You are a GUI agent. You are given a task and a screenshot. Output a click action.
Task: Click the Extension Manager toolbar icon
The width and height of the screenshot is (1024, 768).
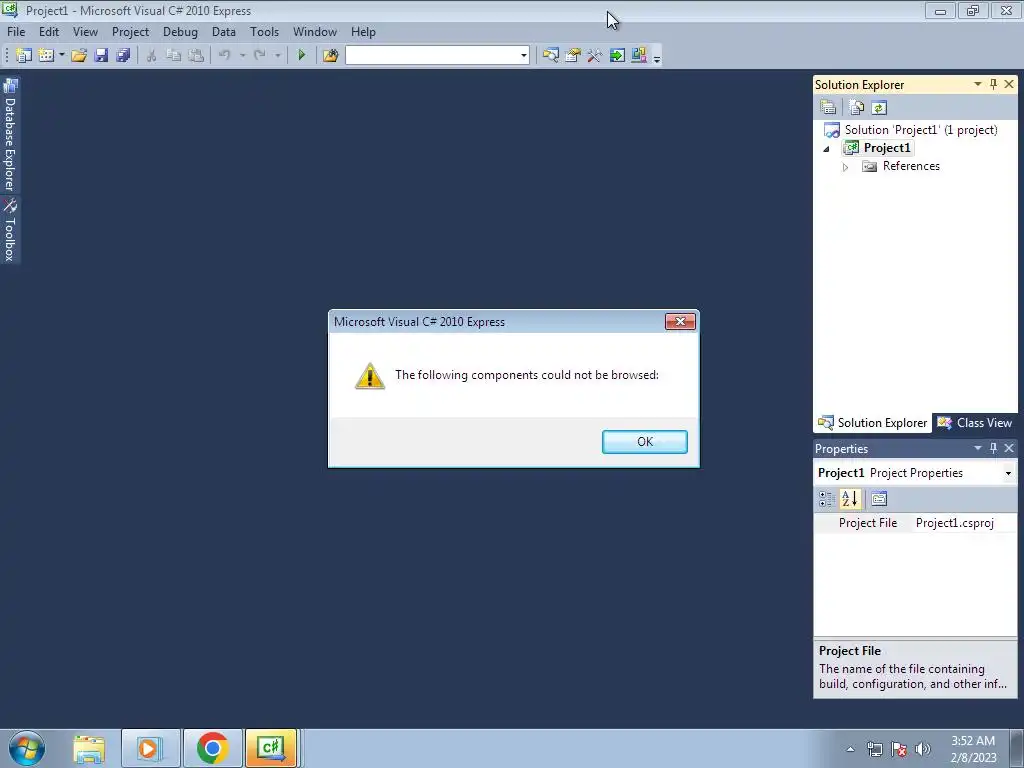[x=639, y=56]
